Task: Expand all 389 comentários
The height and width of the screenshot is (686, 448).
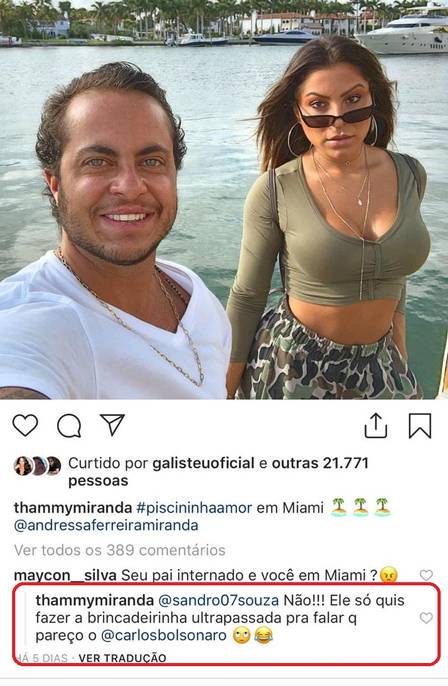Action: [x=119, y=550]
